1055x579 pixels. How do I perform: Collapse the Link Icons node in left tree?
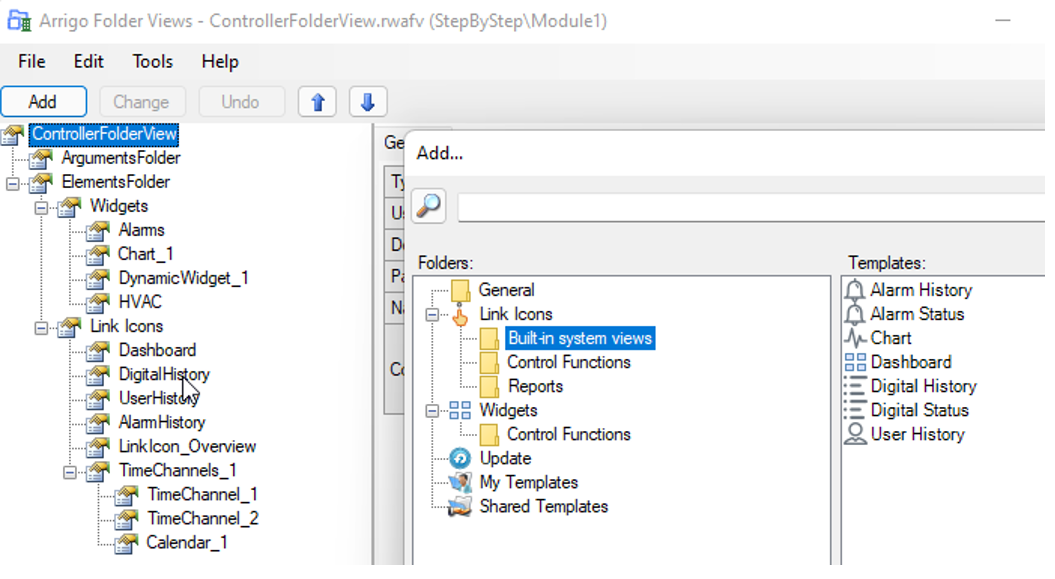tap(41, 328)
